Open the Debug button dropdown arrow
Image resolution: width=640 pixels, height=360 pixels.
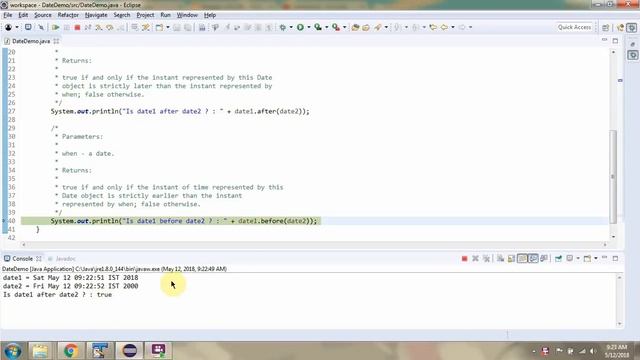pos(291,27)
